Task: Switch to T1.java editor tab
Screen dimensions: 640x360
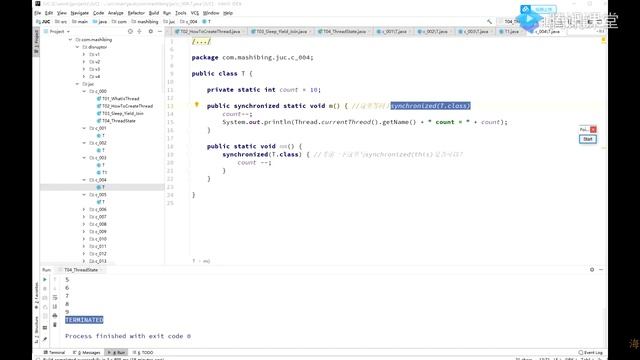Action: 511,31
